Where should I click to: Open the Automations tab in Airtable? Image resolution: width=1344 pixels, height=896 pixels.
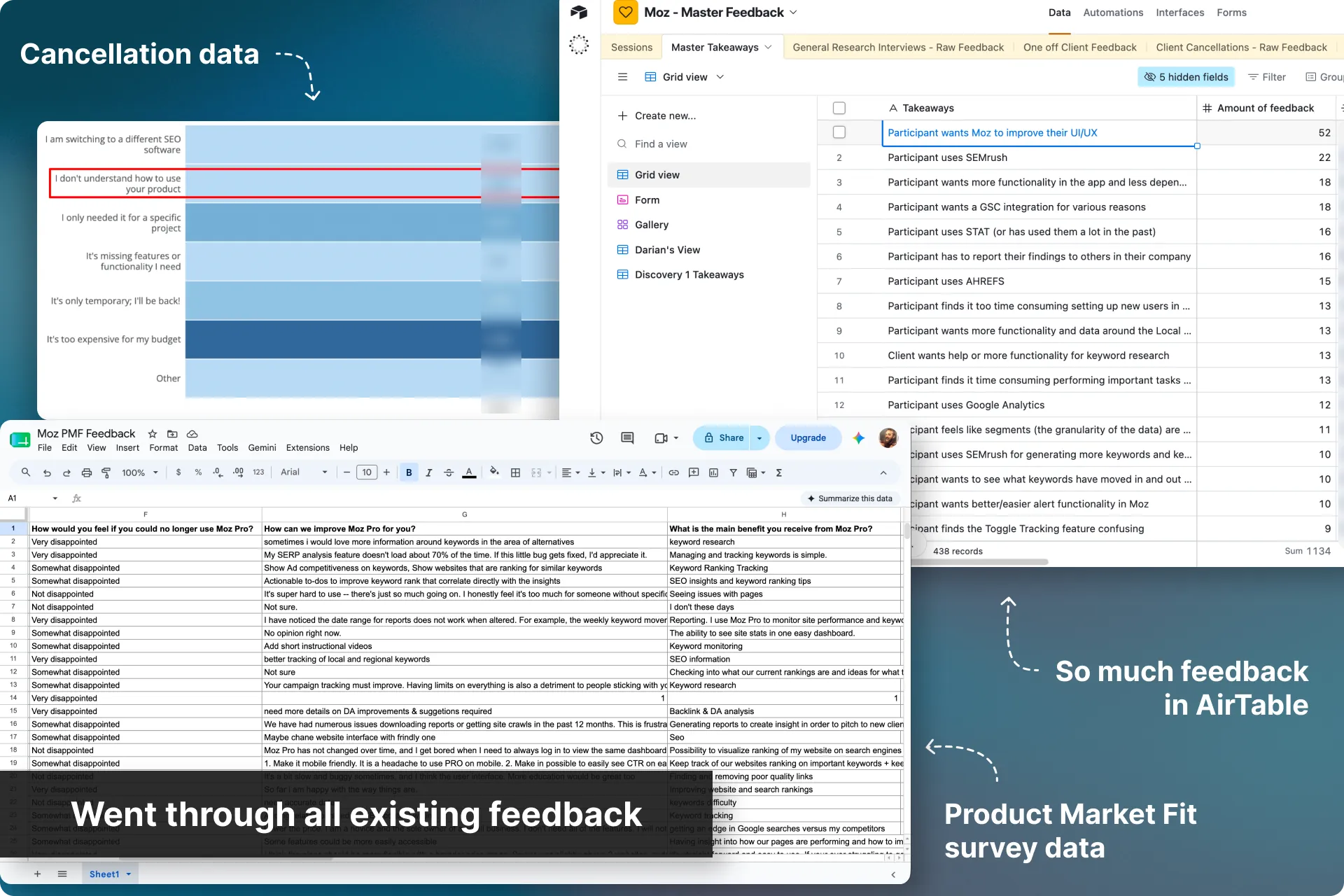[1113, 13]
